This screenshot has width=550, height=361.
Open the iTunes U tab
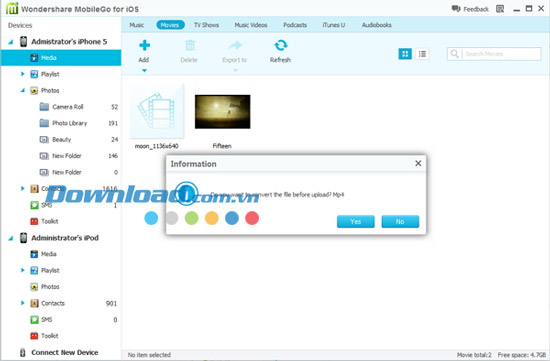[x=334, y=25]
